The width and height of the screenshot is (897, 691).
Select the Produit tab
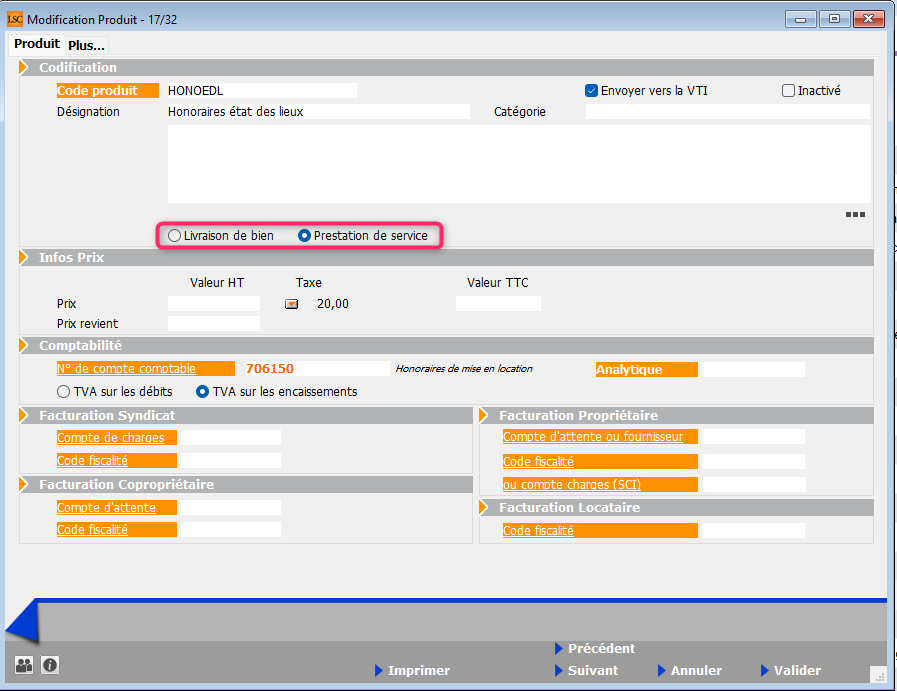coord(36,44)
